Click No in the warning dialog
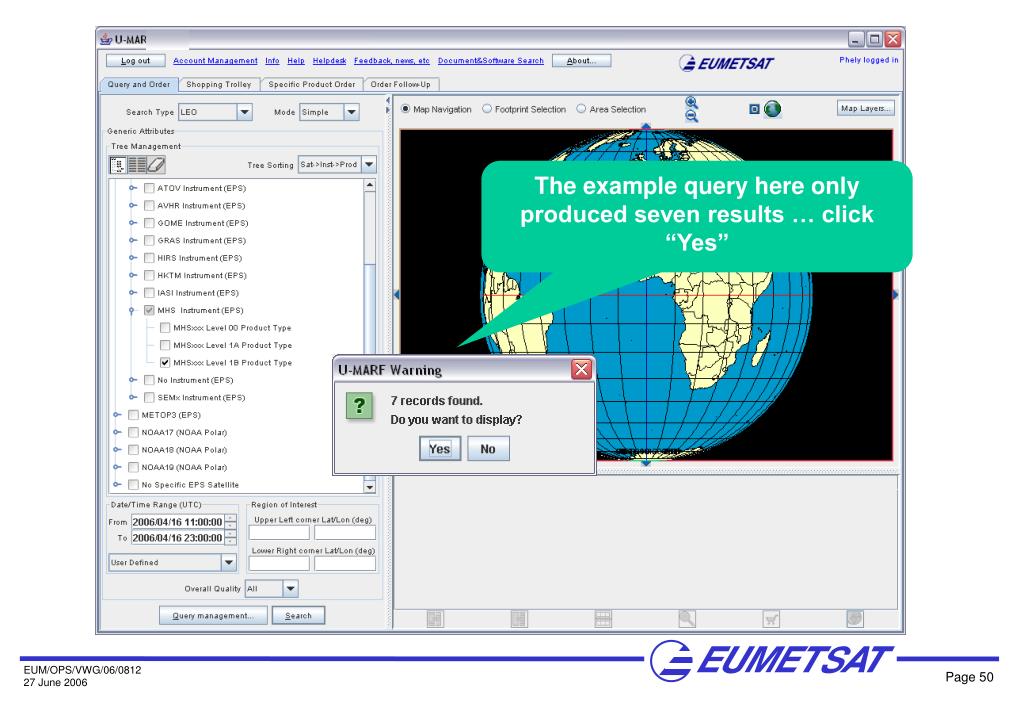This screenshot has width=1023, height=708. [488, 449]
